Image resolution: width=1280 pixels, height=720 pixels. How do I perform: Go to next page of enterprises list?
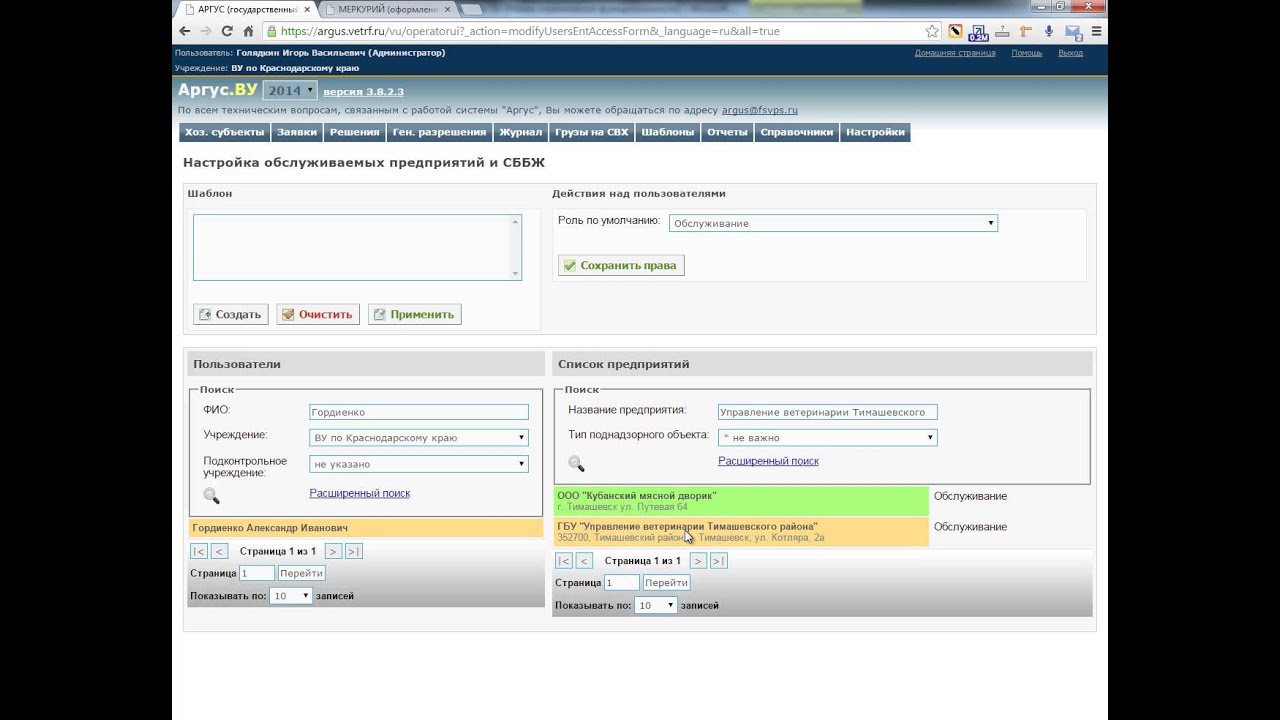(698, 561)
